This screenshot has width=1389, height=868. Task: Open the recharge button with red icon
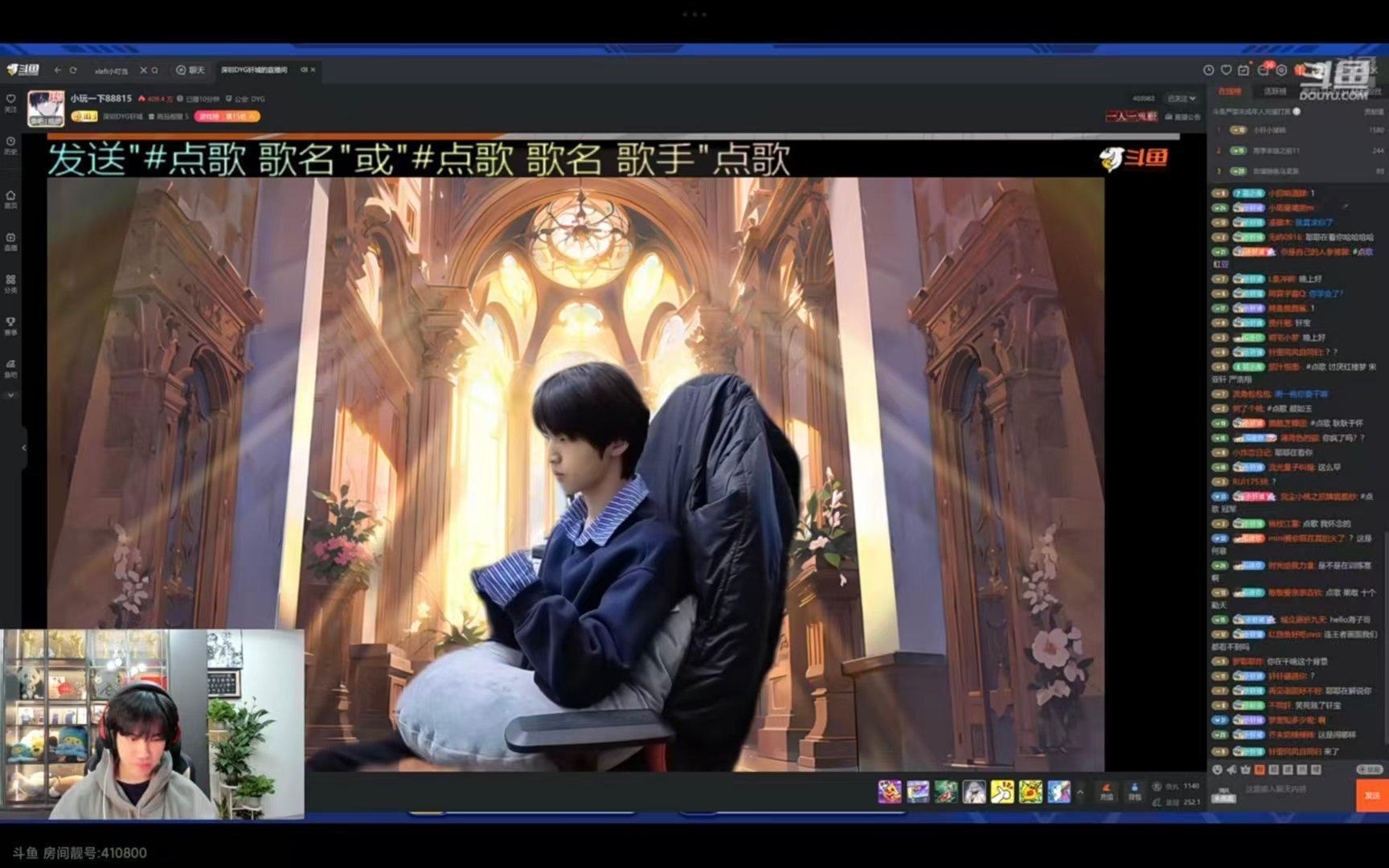click(x=1107, y=792)
